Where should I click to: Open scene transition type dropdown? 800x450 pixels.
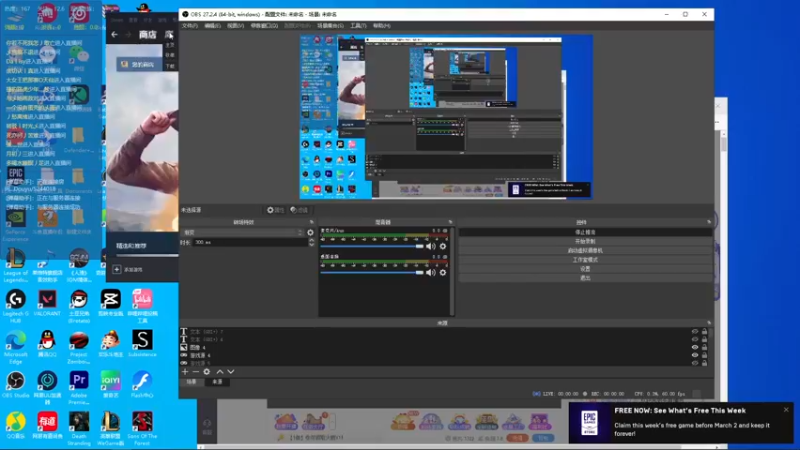pyautogui.click(x=243, y=233)
